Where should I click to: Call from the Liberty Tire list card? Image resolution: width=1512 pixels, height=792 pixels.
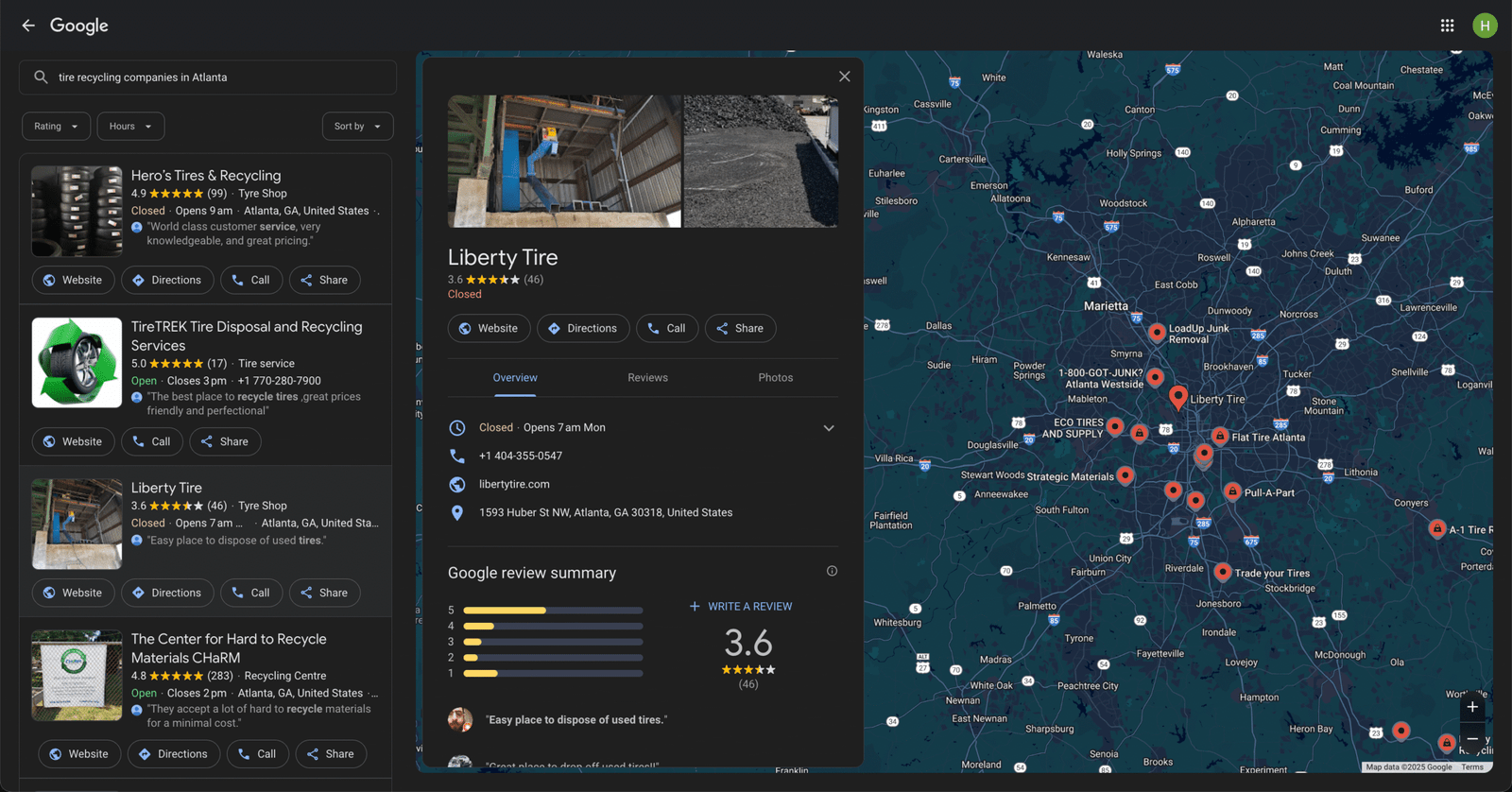(251, 593)
